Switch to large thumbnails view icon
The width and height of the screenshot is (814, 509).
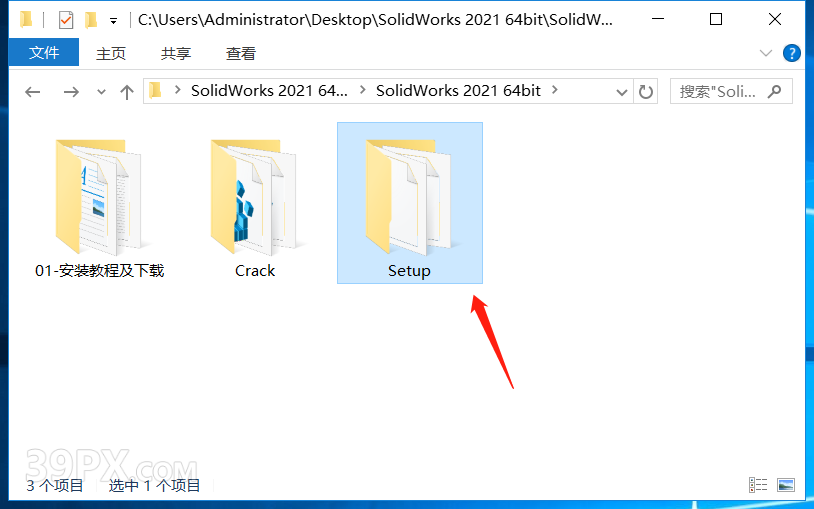coord(785,485)
